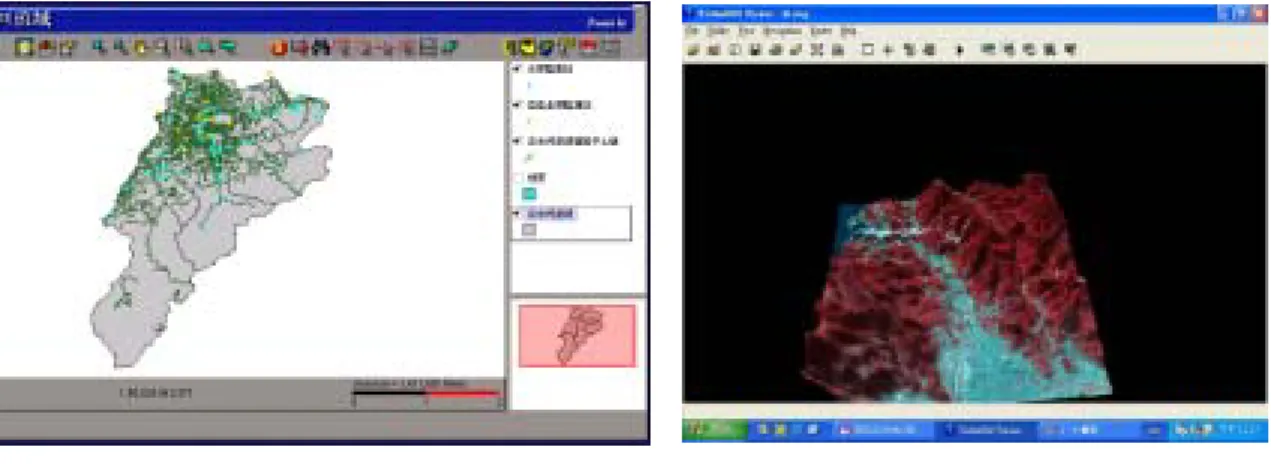
Task: Click the gray layer color swatch in legend
Action: coord(530,230)
